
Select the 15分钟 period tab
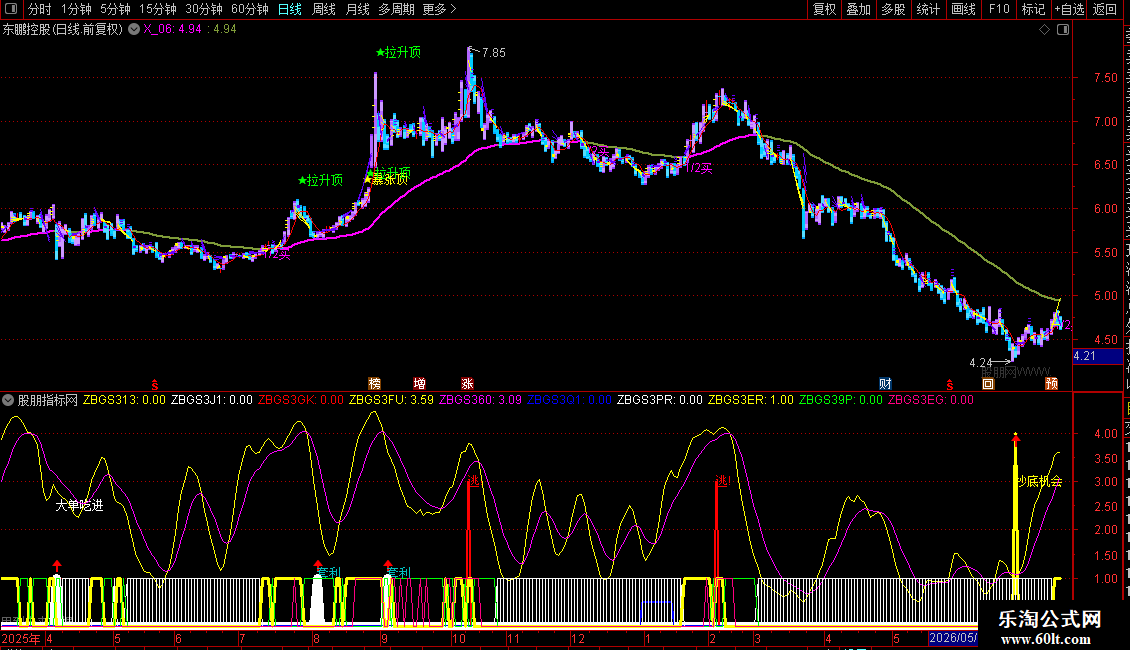[x=158, y=9]
